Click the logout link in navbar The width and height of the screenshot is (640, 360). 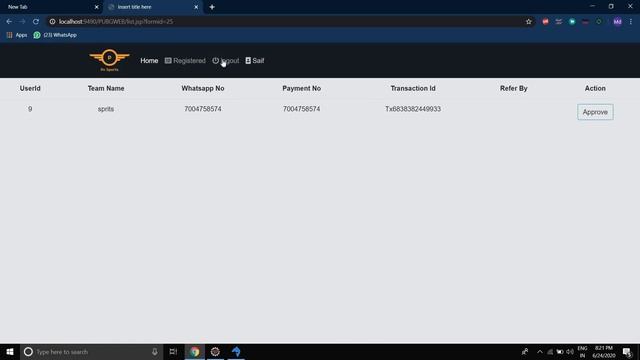coord(226,60)
